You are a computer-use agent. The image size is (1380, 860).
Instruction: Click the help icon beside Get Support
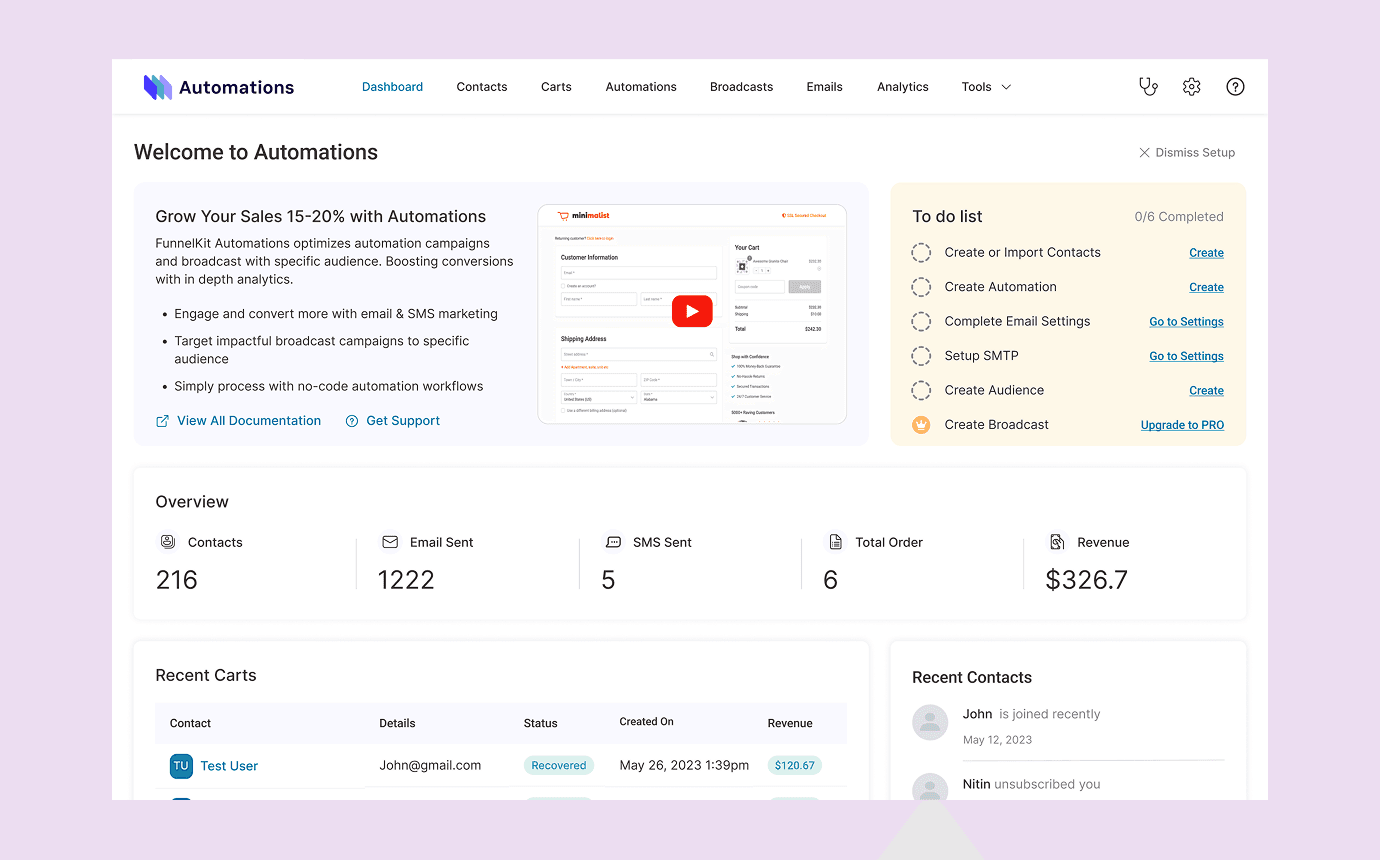click(352, 421)
